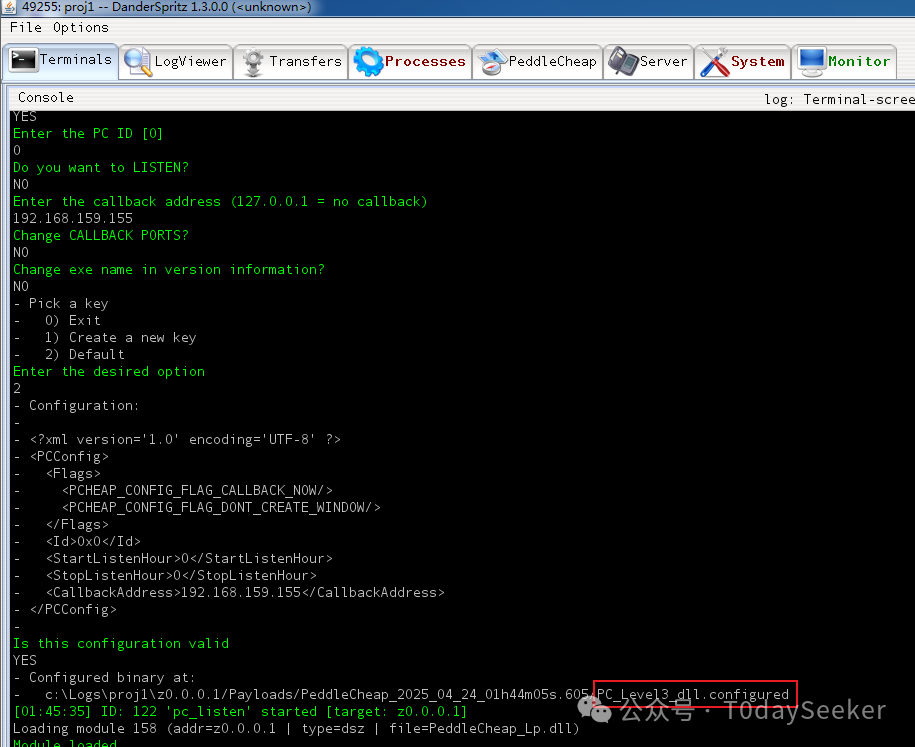Viewport: 915px width, 747px height.
Task: Click the Processes gear icon
Action: point(368,61)
